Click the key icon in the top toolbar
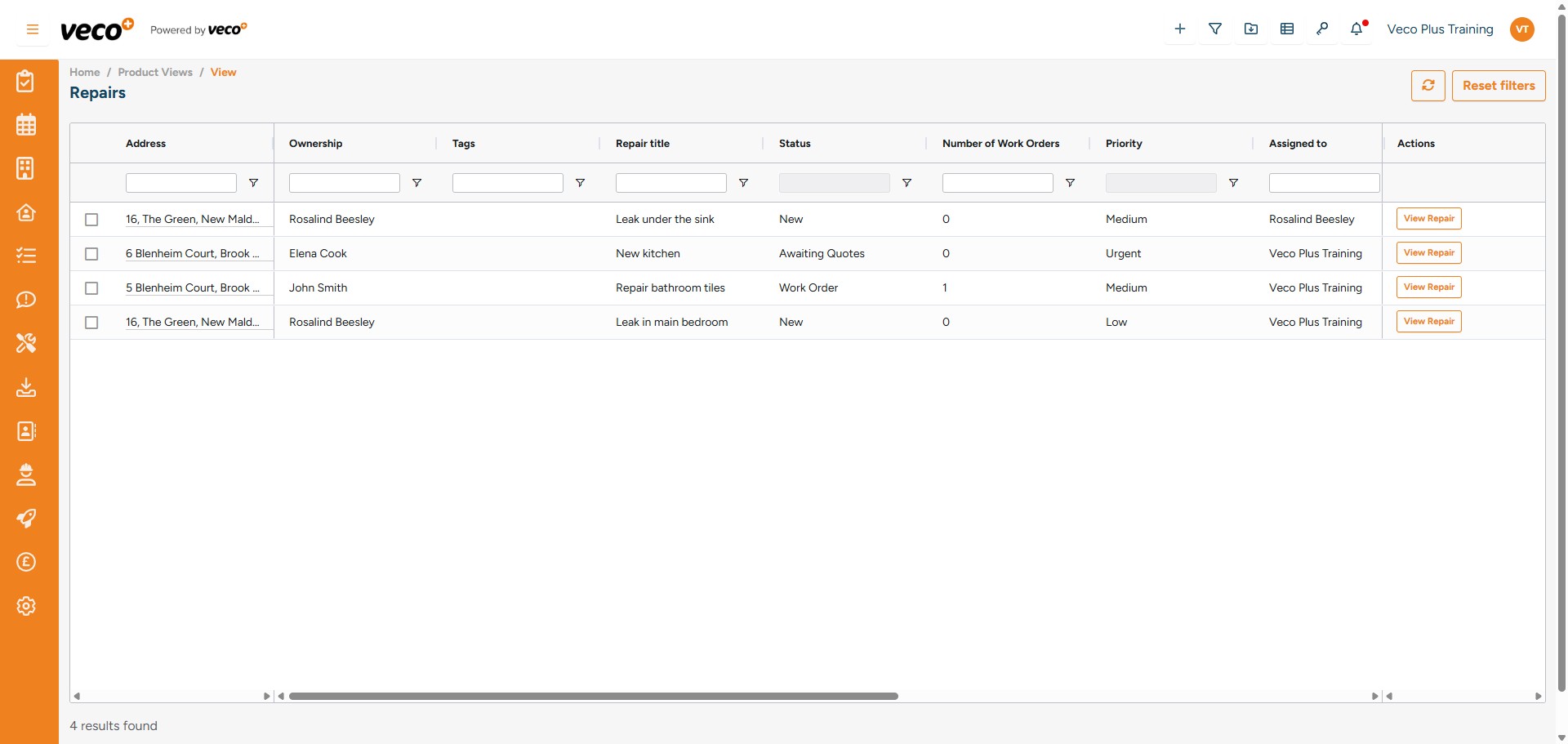The width and height of the screenshot is (1568, 744). (1323, 28)
